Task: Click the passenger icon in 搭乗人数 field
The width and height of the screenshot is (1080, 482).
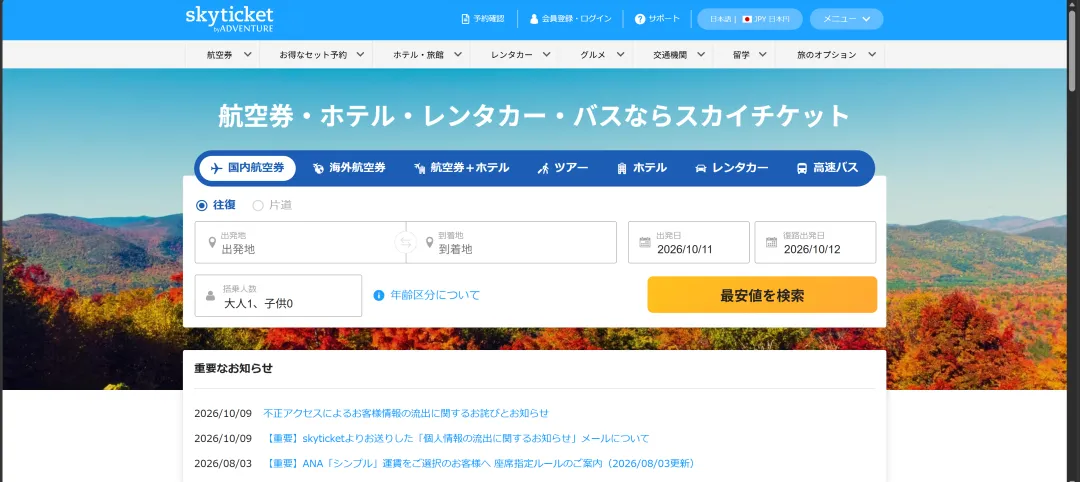Action: [x=211, y=296]
